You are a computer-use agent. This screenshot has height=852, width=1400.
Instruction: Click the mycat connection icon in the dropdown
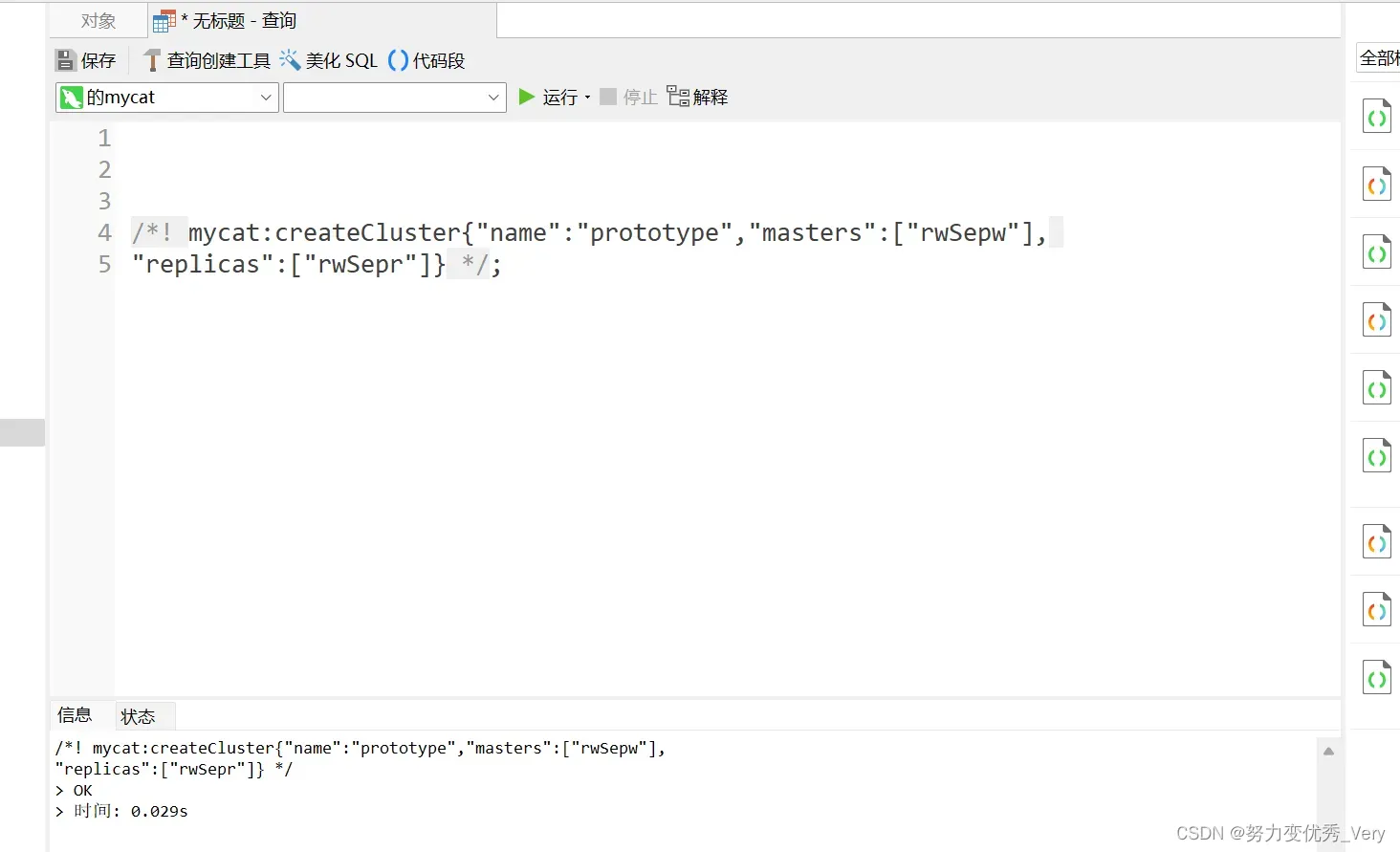[72, 98]
